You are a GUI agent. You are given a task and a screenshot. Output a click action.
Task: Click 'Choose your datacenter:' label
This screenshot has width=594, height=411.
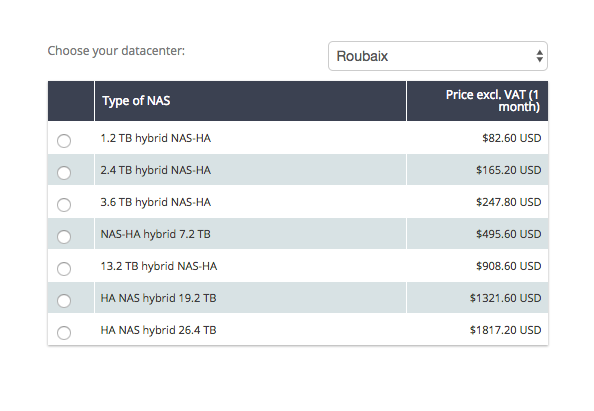point(116,51)
